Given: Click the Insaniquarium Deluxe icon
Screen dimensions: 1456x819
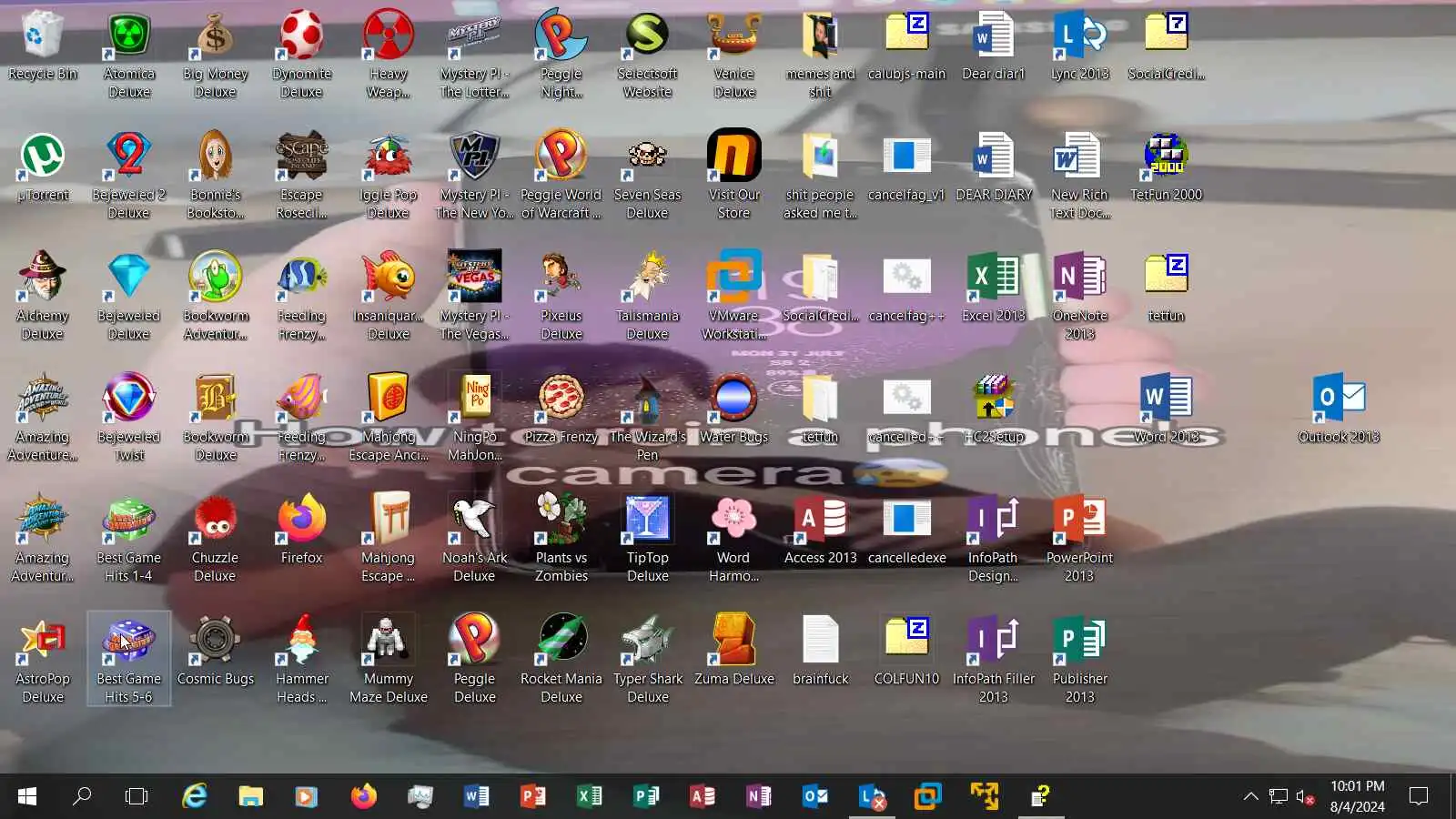Looking at the screenshot, I should (x=389, y=297).
